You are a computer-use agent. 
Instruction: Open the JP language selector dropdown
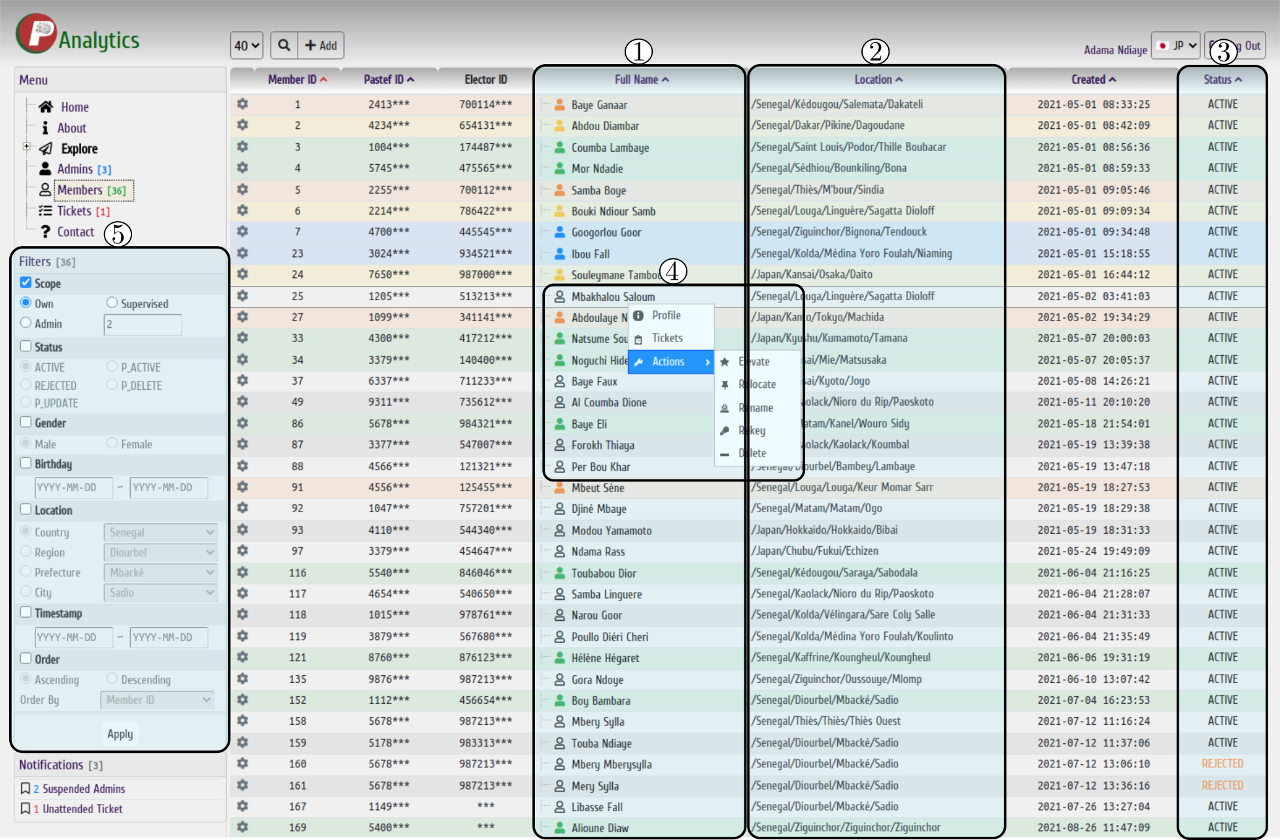pyautogui.click(x=1175, y=46)
